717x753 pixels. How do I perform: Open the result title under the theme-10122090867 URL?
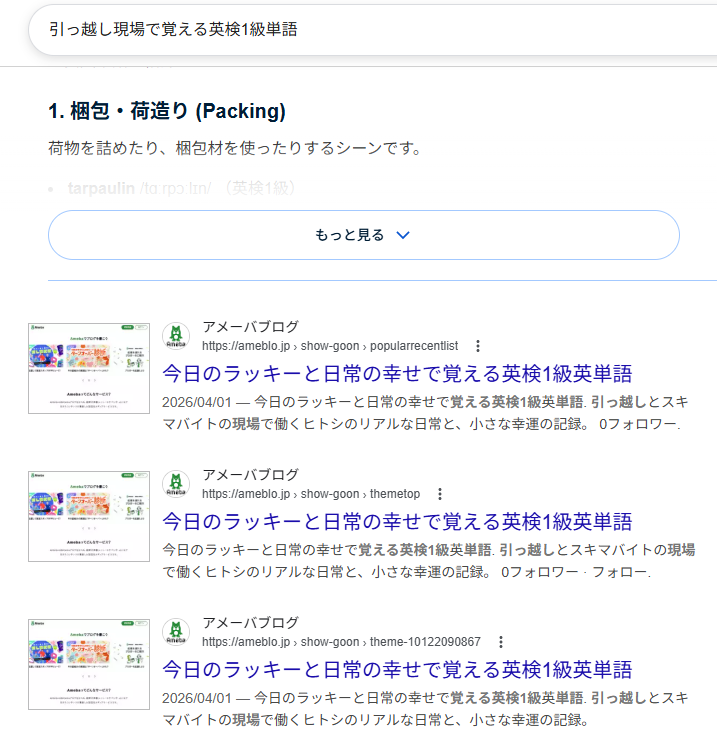[397, 670]
